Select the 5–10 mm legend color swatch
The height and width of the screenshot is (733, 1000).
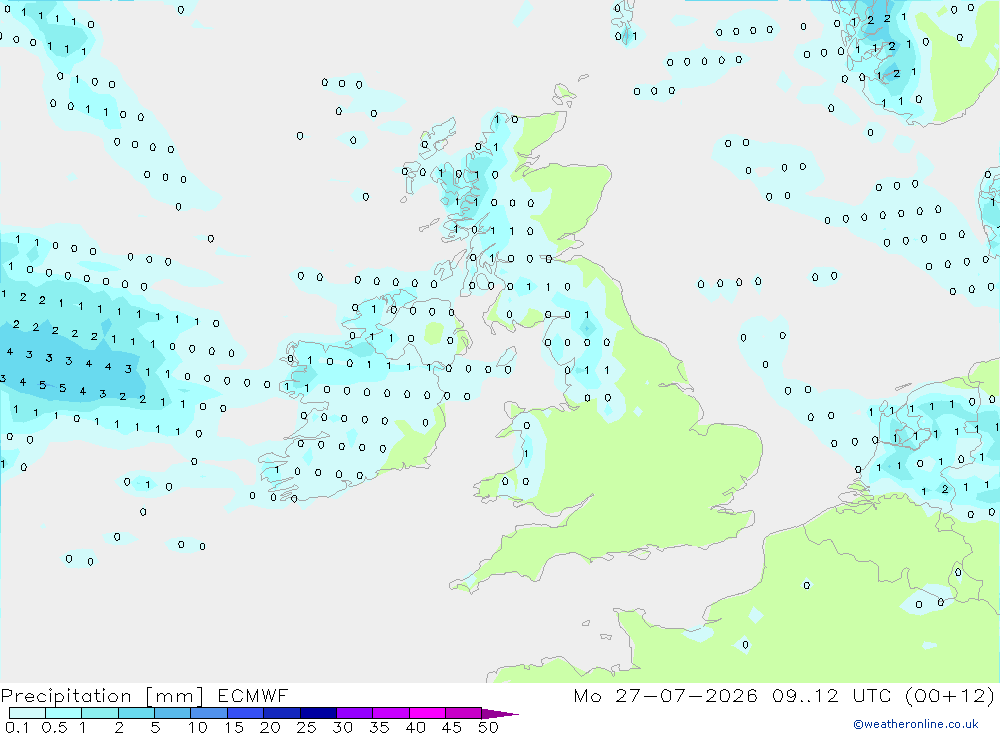coord(173,713)
